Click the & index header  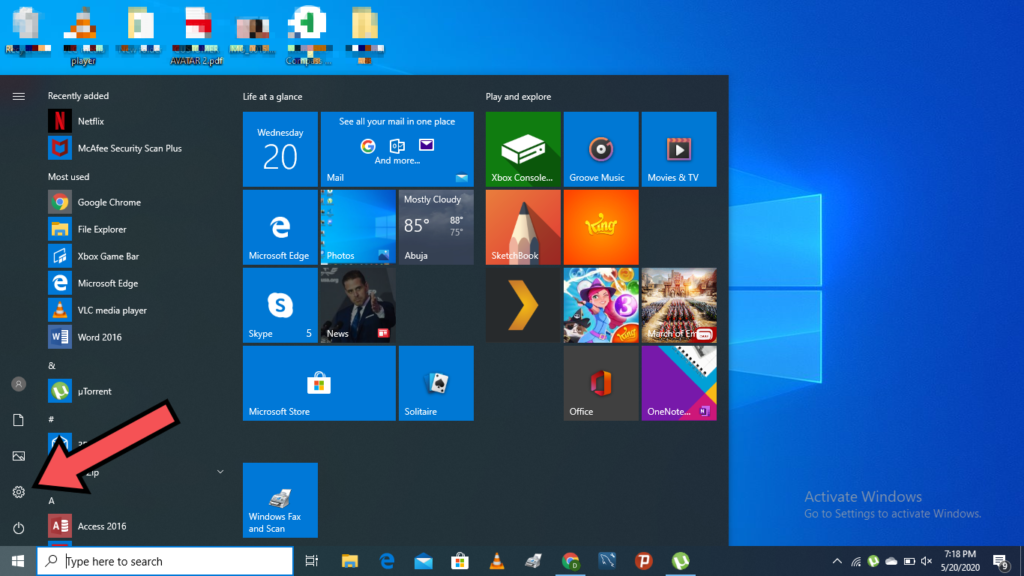pos(52,366)
